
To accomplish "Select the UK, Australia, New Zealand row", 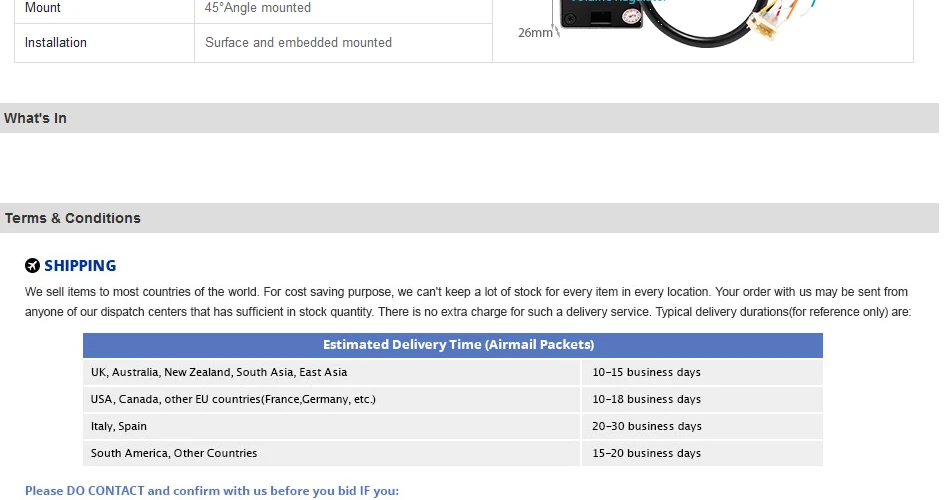I will pyautogui.click(x=453, y=372).
